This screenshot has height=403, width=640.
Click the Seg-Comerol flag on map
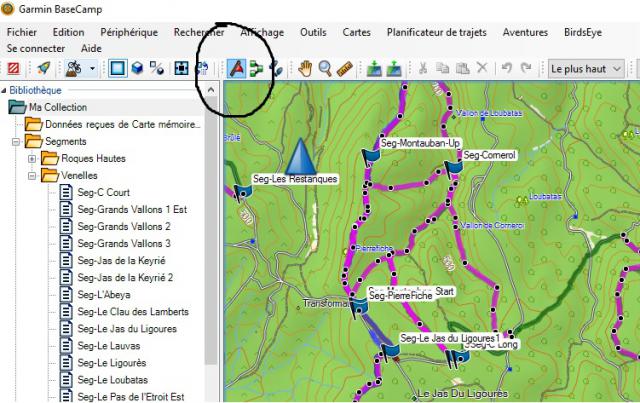coord(453,168)
